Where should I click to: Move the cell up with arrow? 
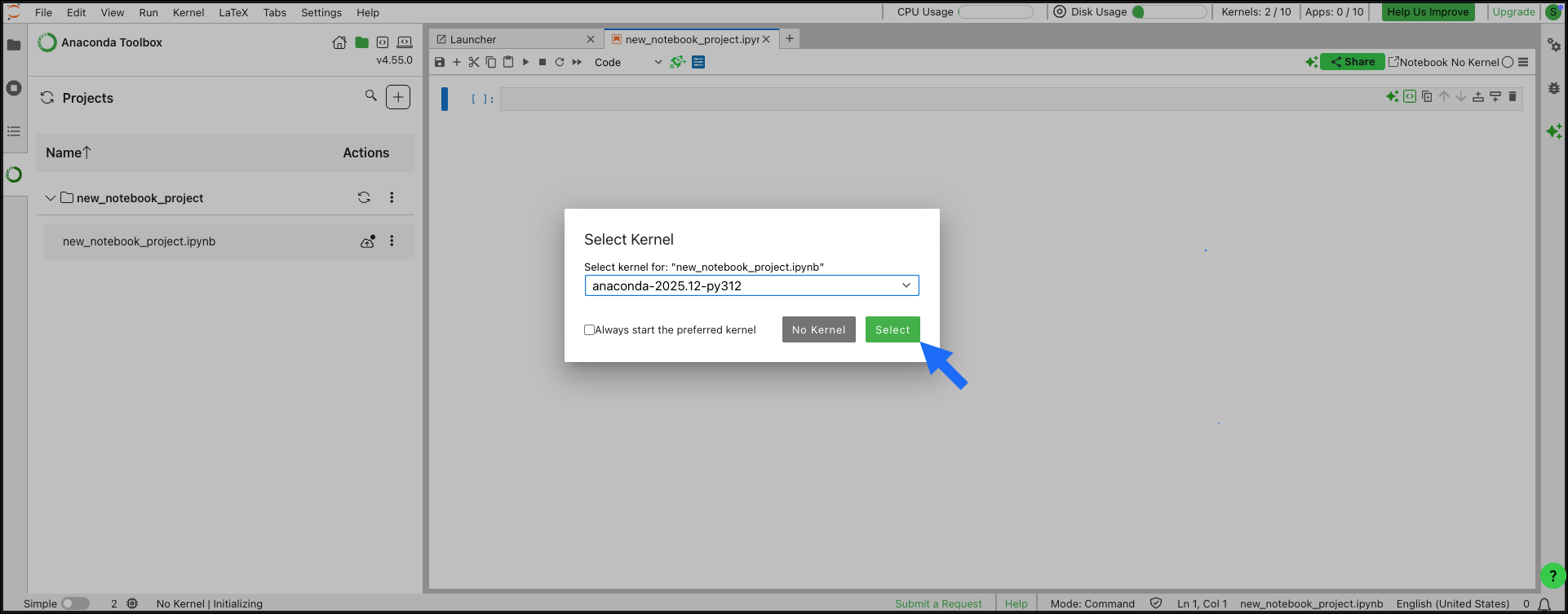(x=1444, y=96)
